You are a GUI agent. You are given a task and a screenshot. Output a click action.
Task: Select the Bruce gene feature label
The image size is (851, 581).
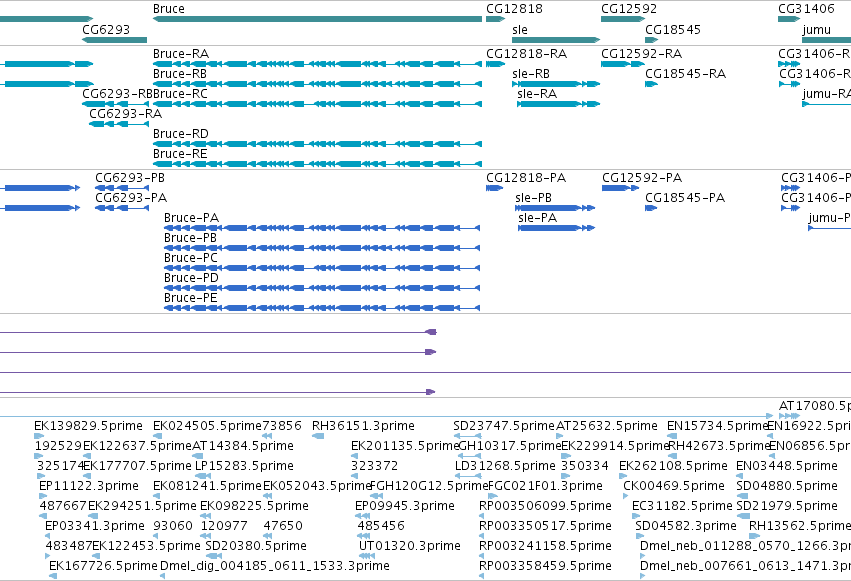coord(169,9)
